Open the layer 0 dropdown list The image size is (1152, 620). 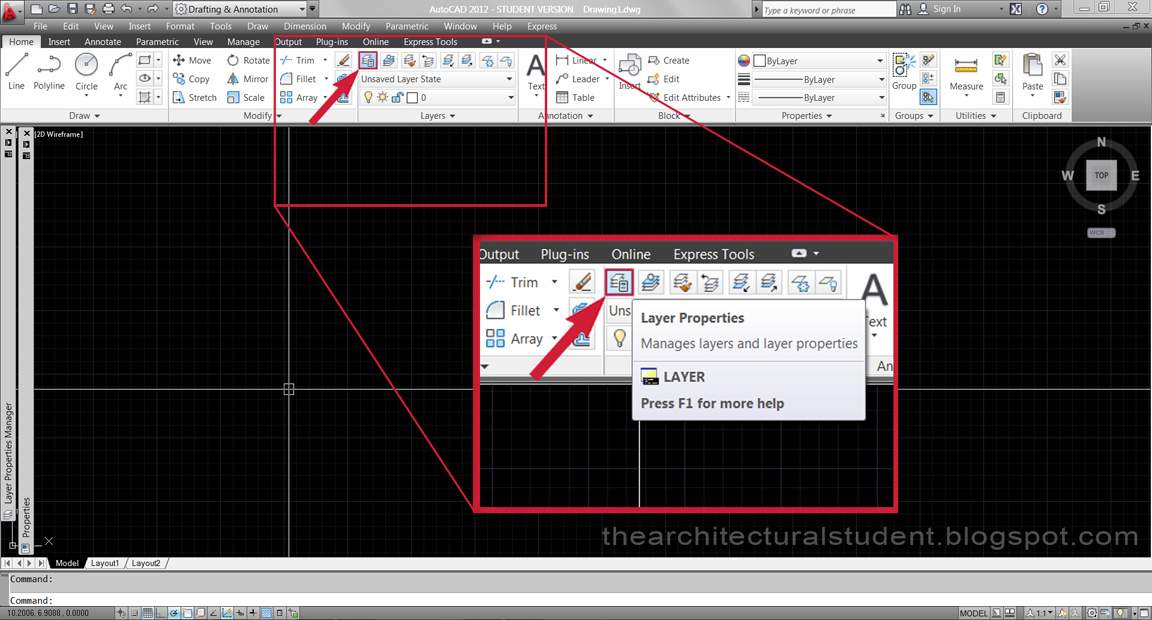click(x=436, y=97)
